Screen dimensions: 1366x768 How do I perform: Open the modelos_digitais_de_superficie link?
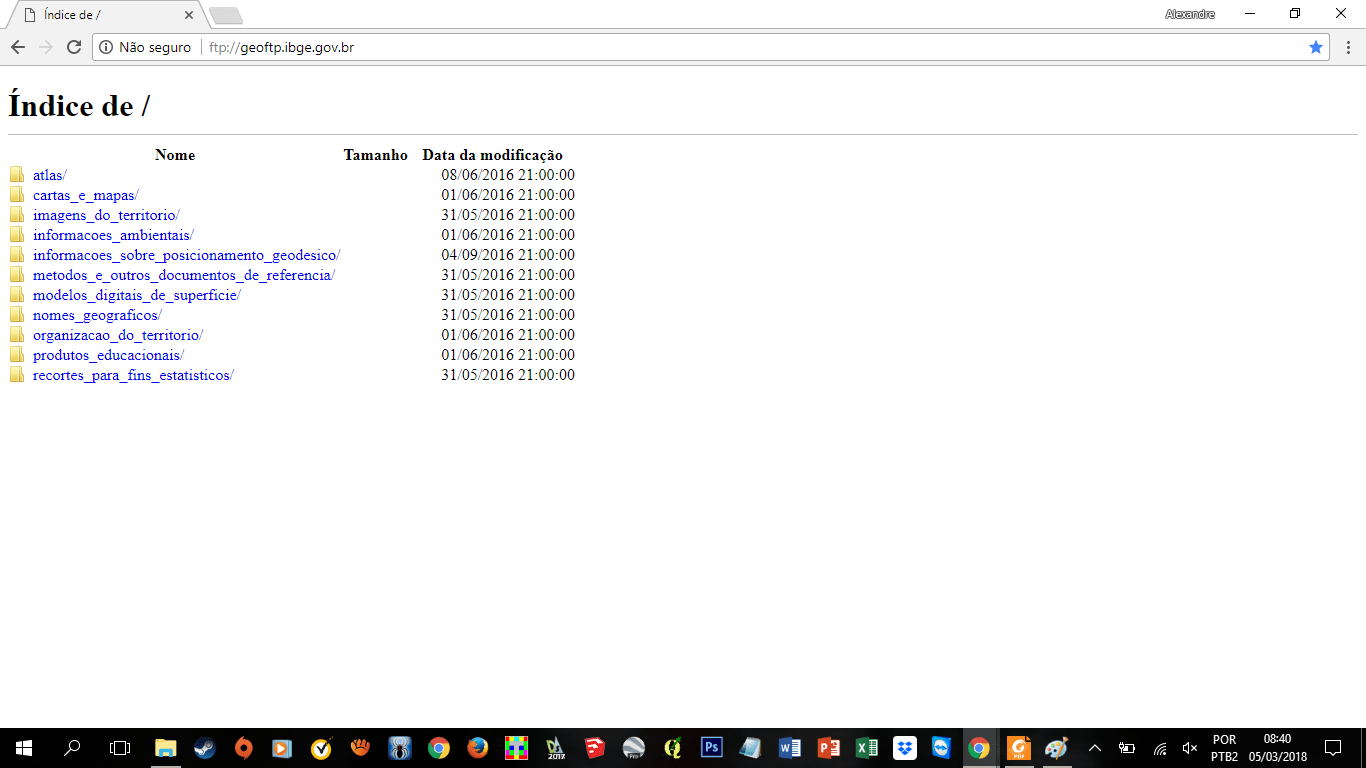pos(135,295)
